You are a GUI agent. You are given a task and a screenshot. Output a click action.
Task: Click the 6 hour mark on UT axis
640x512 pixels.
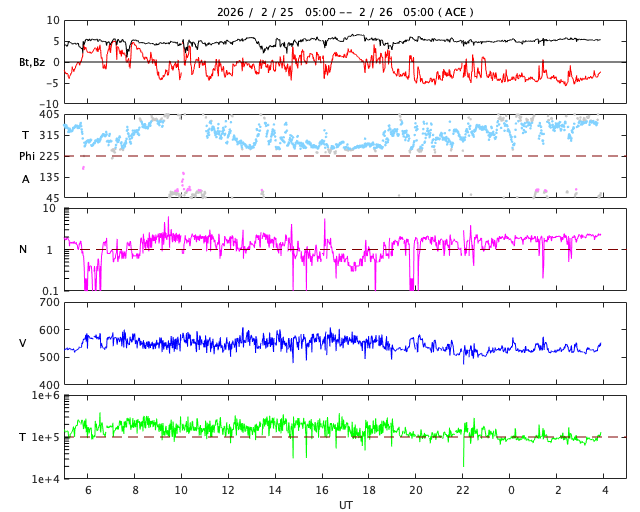(88, 490)
